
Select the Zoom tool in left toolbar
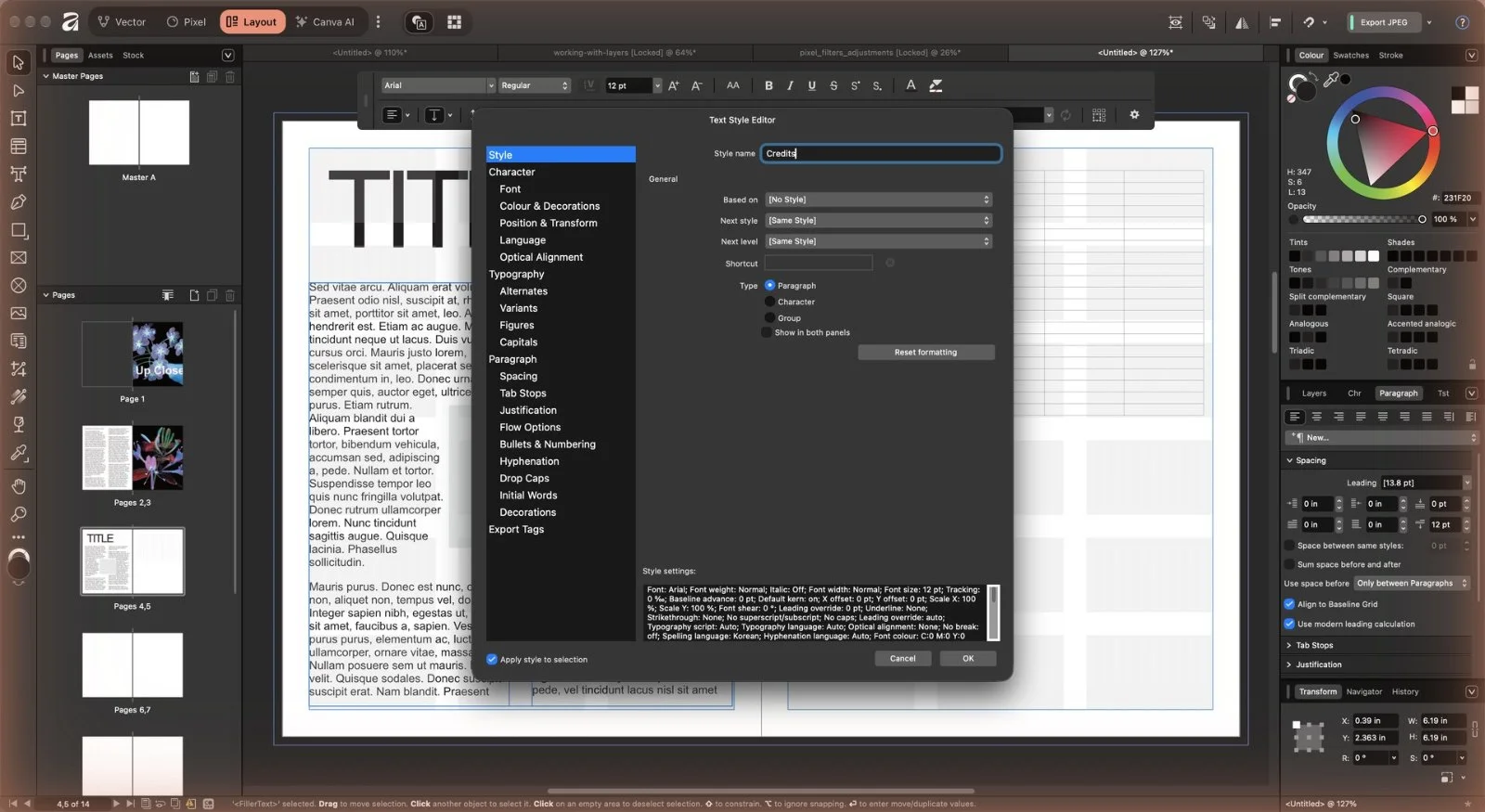pos(18,514)
